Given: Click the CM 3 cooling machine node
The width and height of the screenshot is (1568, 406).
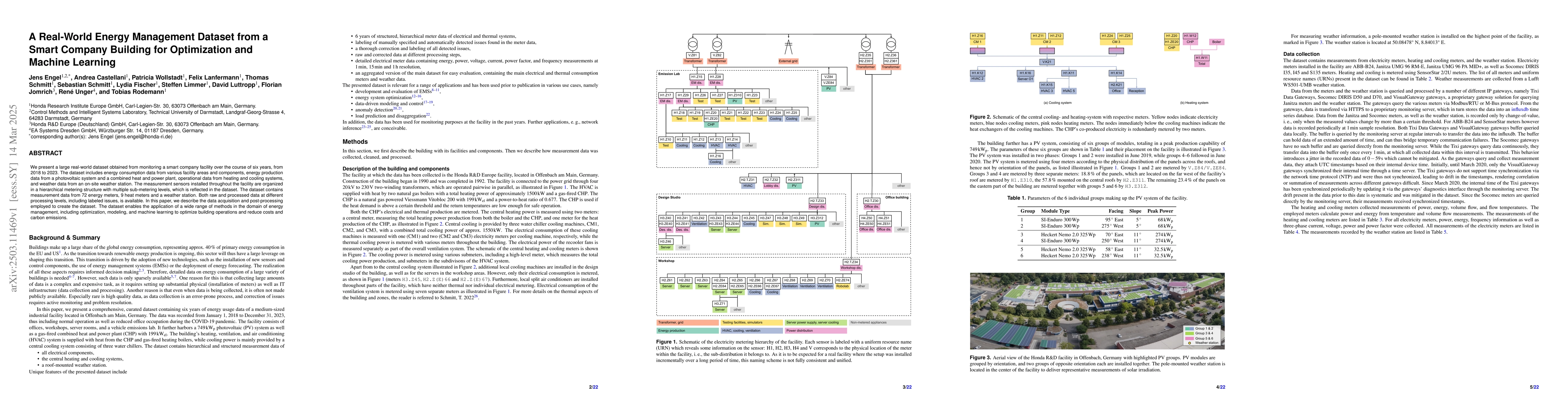Looking at the screenshot, I should pyautogui.click(x=1116, y=42).
